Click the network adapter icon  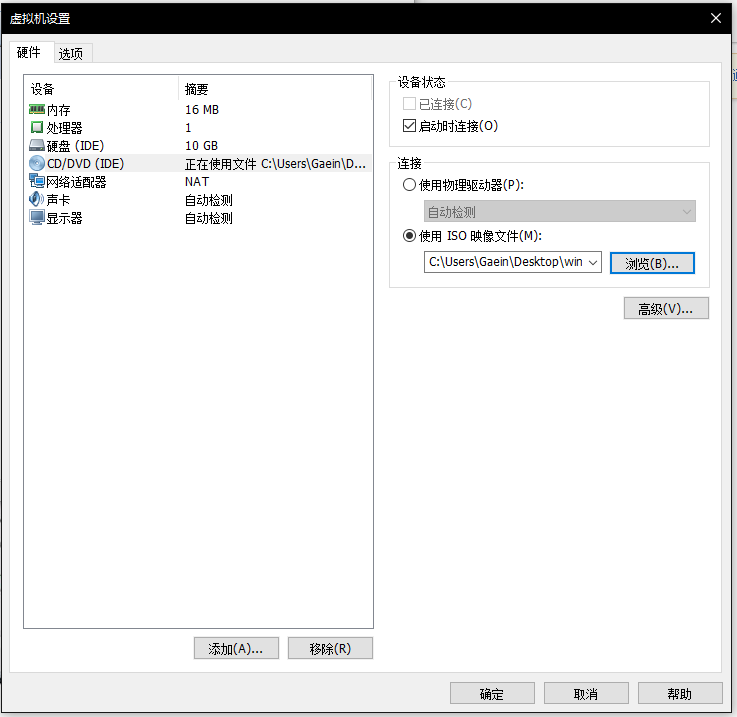pyautogui.click(x=37, y=181)
